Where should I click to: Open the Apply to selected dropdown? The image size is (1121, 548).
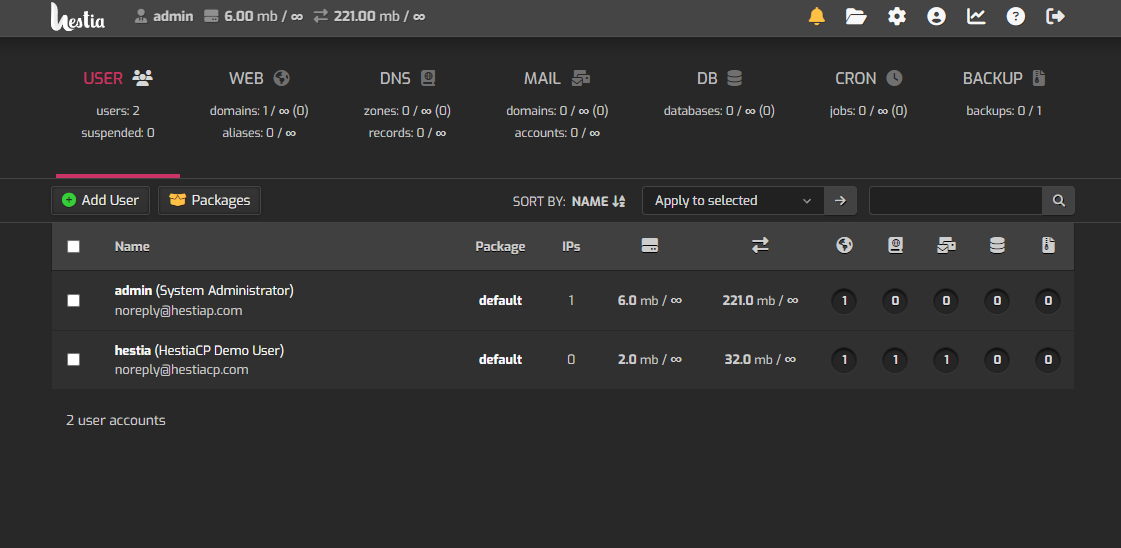pos(734,200)
